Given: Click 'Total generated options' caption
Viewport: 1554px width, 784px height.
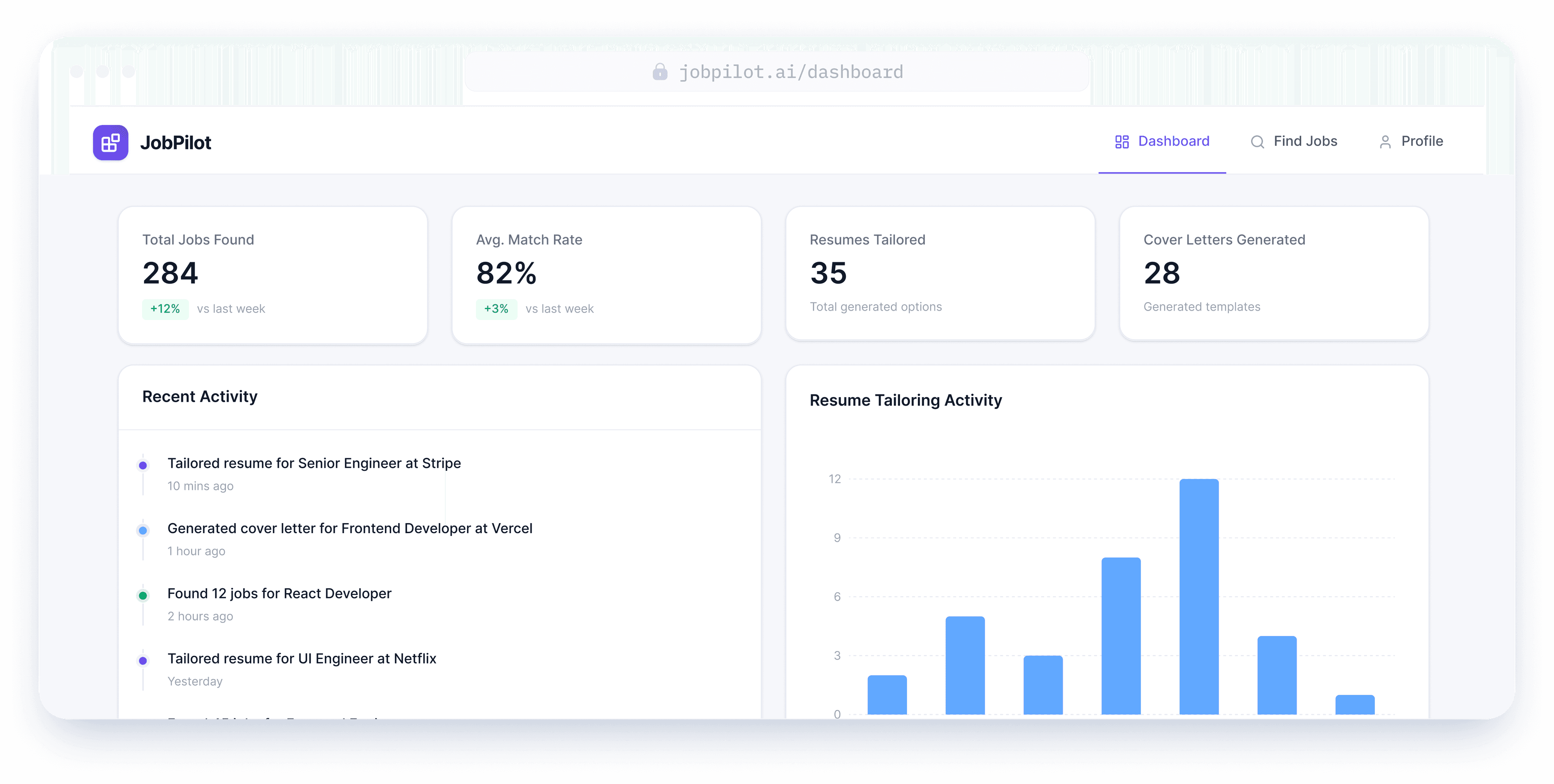Looking at the screenshot, I should [875, 307].
